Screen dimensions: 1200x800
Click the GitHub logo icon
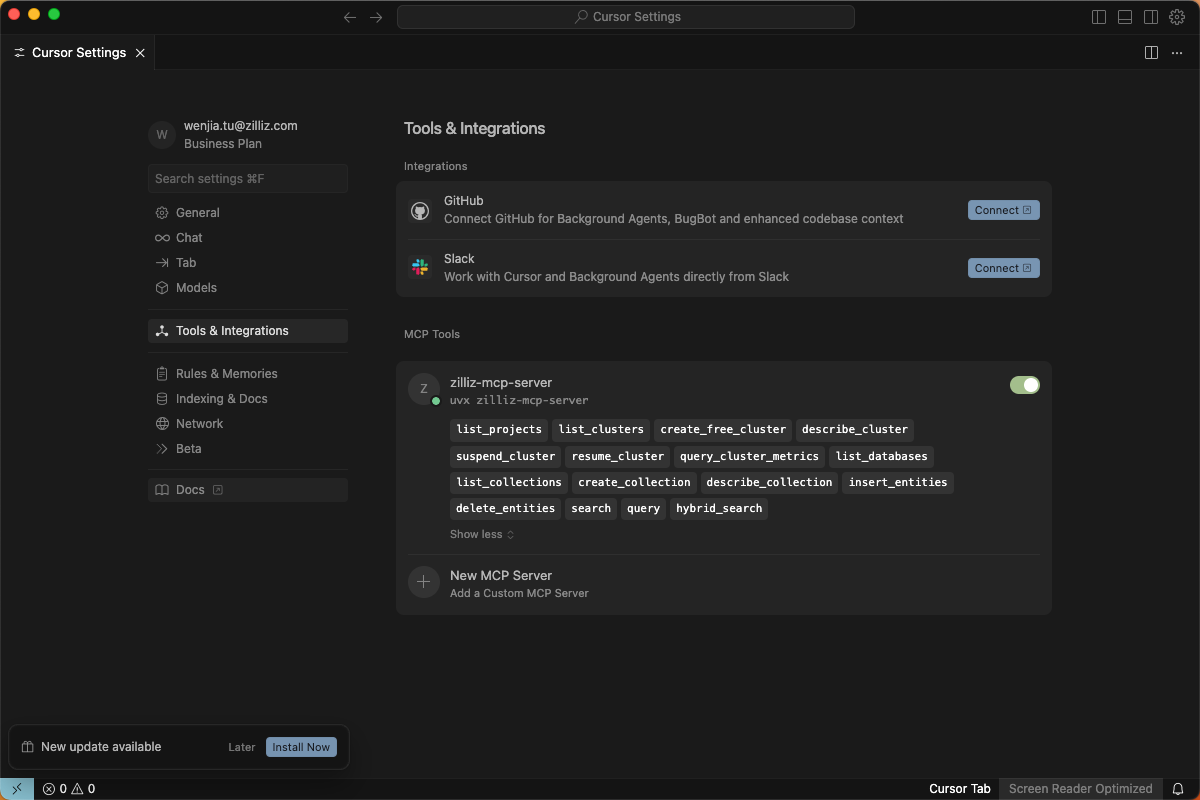pos(420,211)
